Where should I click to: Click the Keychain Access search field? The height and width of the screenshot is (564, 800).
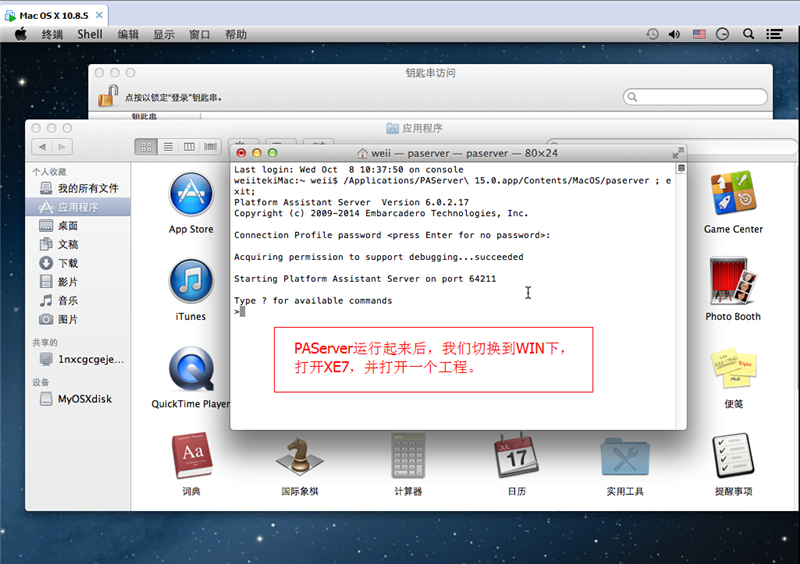[695, 97]
